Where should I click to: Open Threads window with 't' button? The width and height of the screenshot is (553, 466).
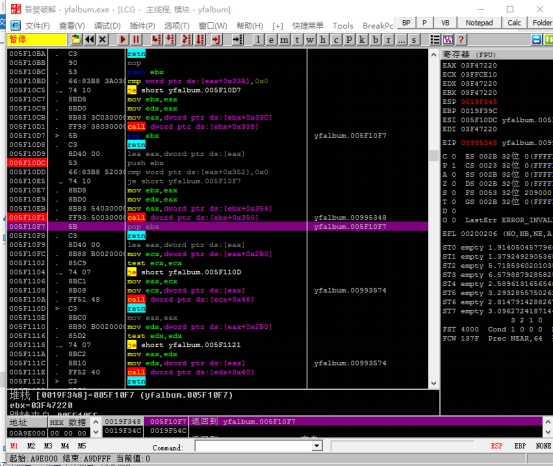[x=297, y=40]
